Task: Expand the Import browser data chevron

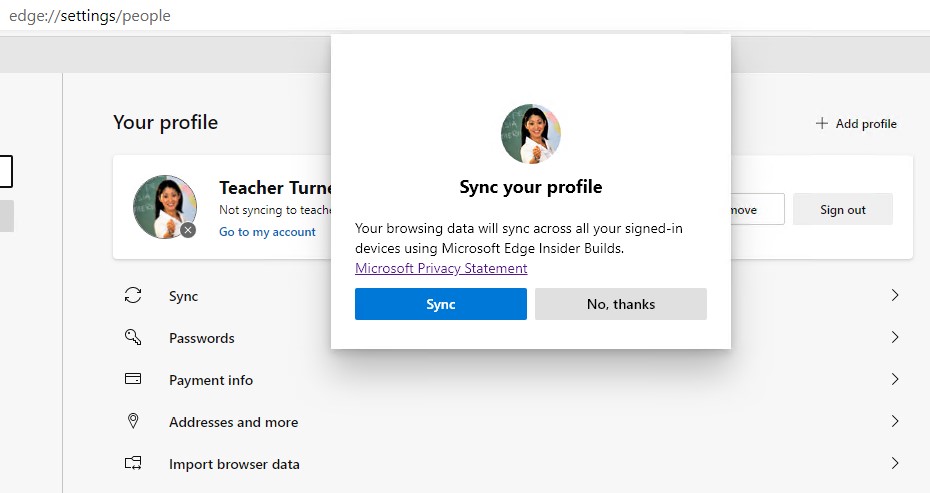Action: pos(895,463)
